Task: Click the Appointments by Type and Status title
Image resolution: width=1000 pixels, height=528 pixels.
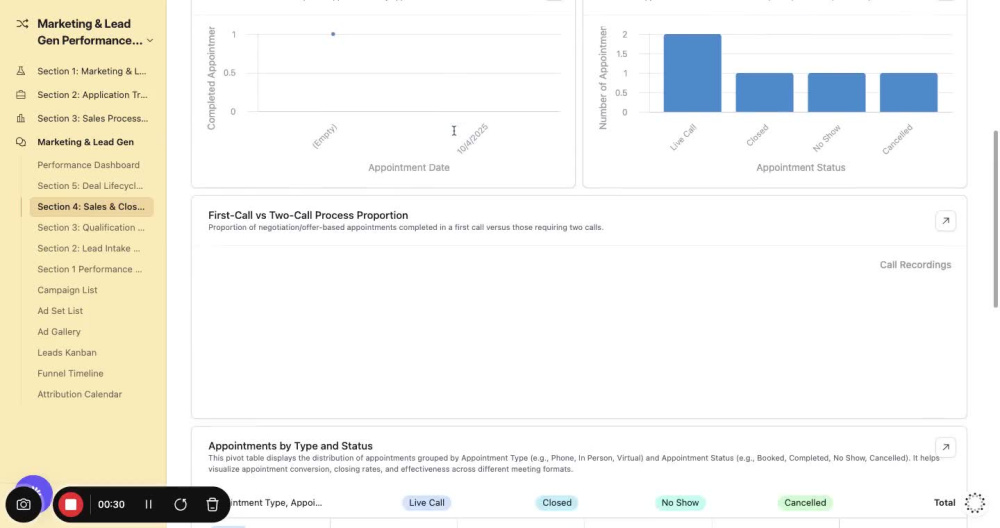Action: (x=290, y=446)
